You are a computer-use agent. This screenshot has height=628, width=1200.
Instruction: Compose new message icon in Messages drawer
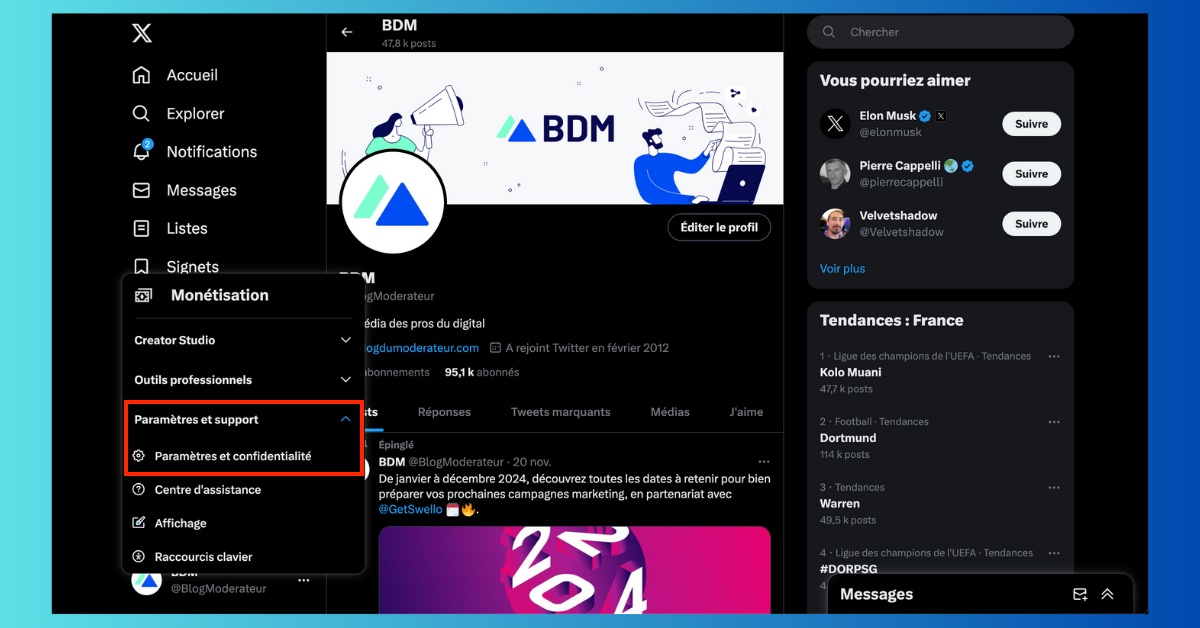pyautogui.click(x=1080, y=594)
